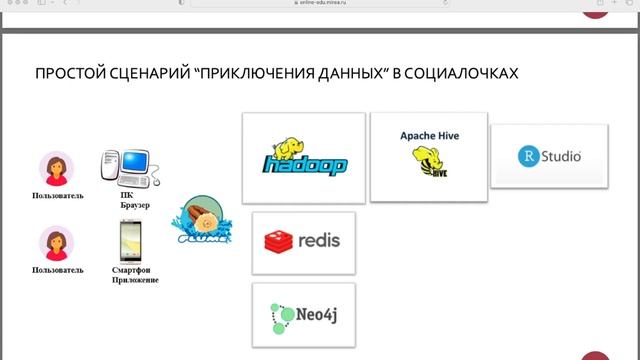Click the 'Neo4j' wordmark text
This screenshot has height=360, width=640.
316,315
